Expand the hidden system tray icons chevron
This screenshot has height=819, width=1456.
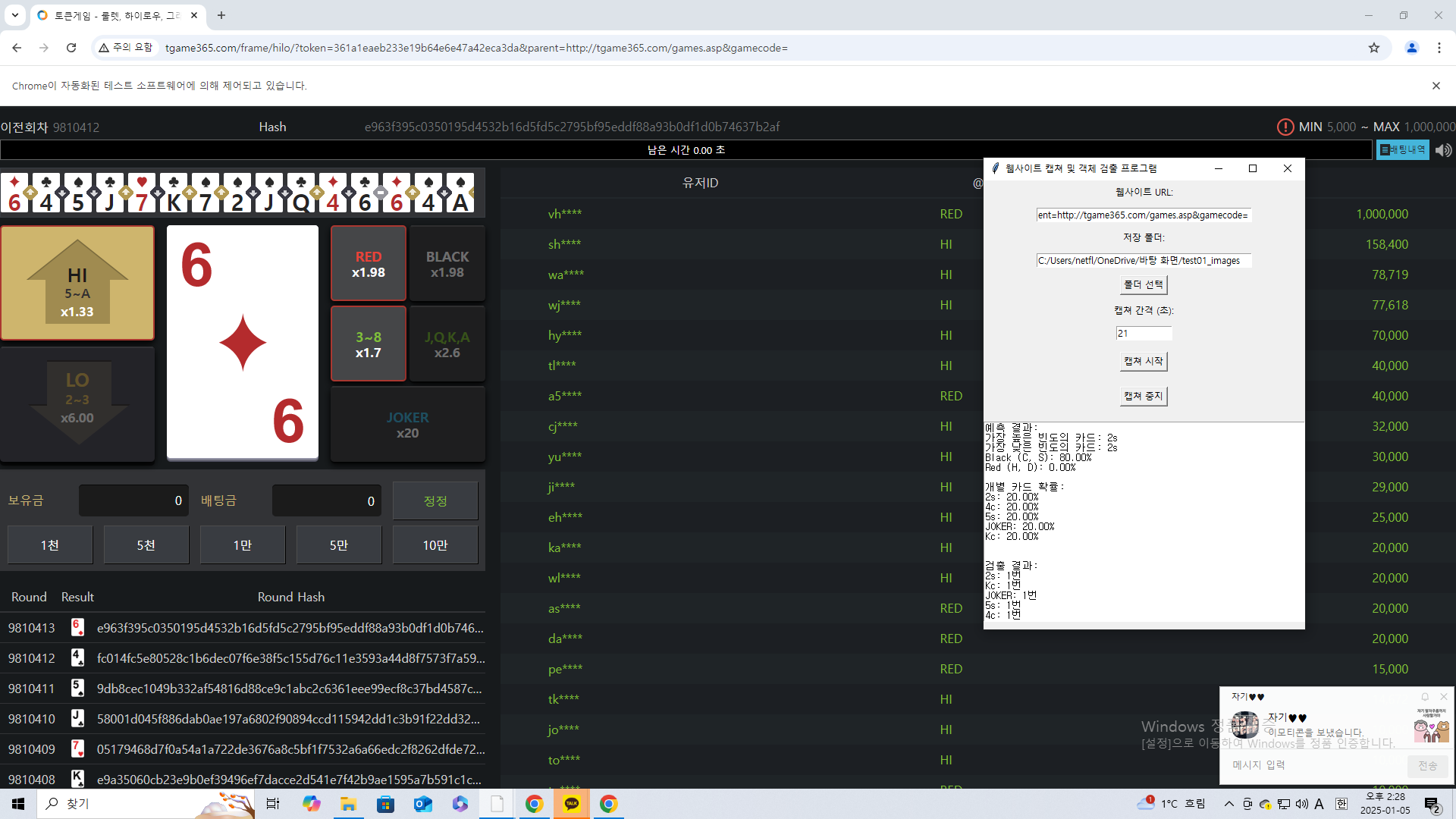tap(1228, 804)
